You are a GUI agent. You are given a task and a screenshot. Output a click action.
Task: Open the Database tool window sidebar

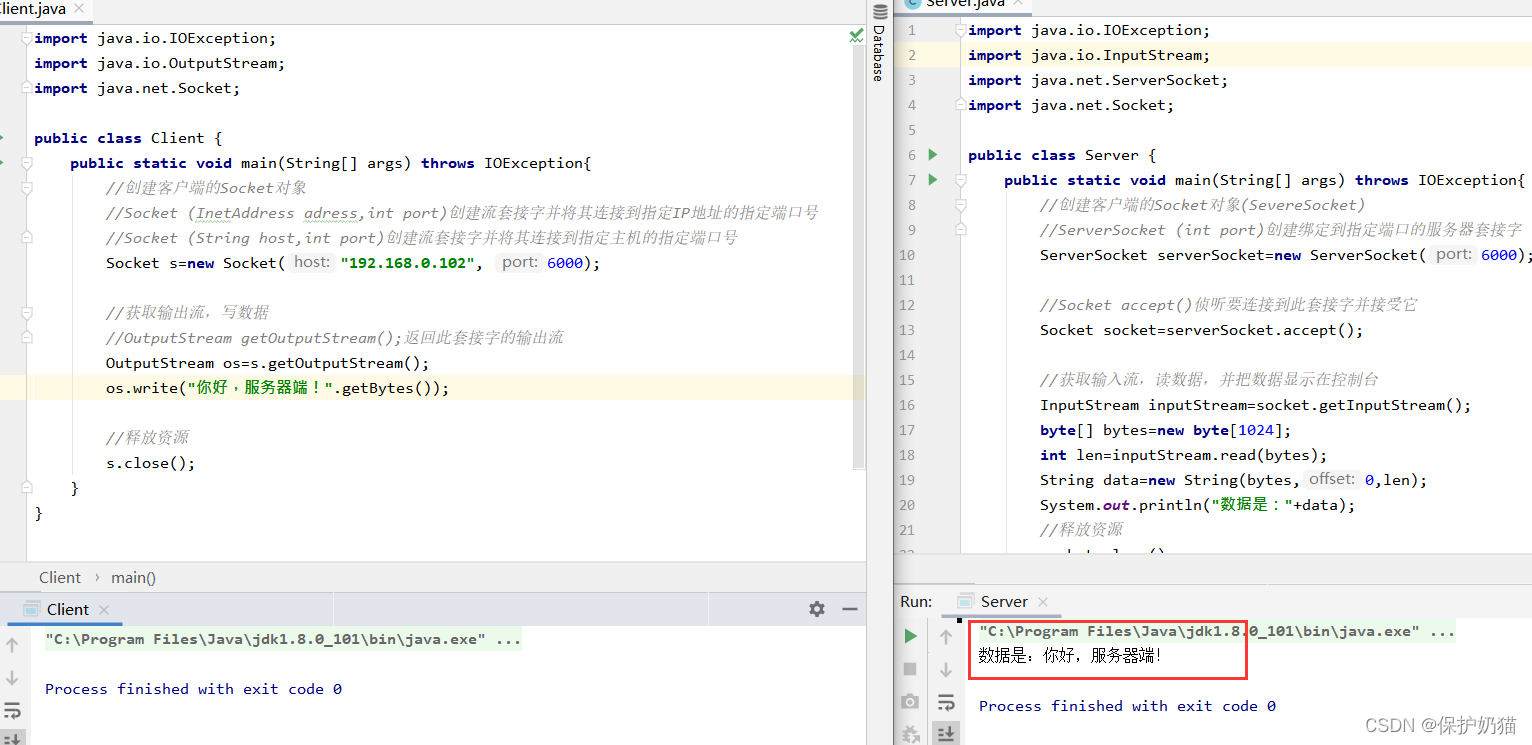878,45
